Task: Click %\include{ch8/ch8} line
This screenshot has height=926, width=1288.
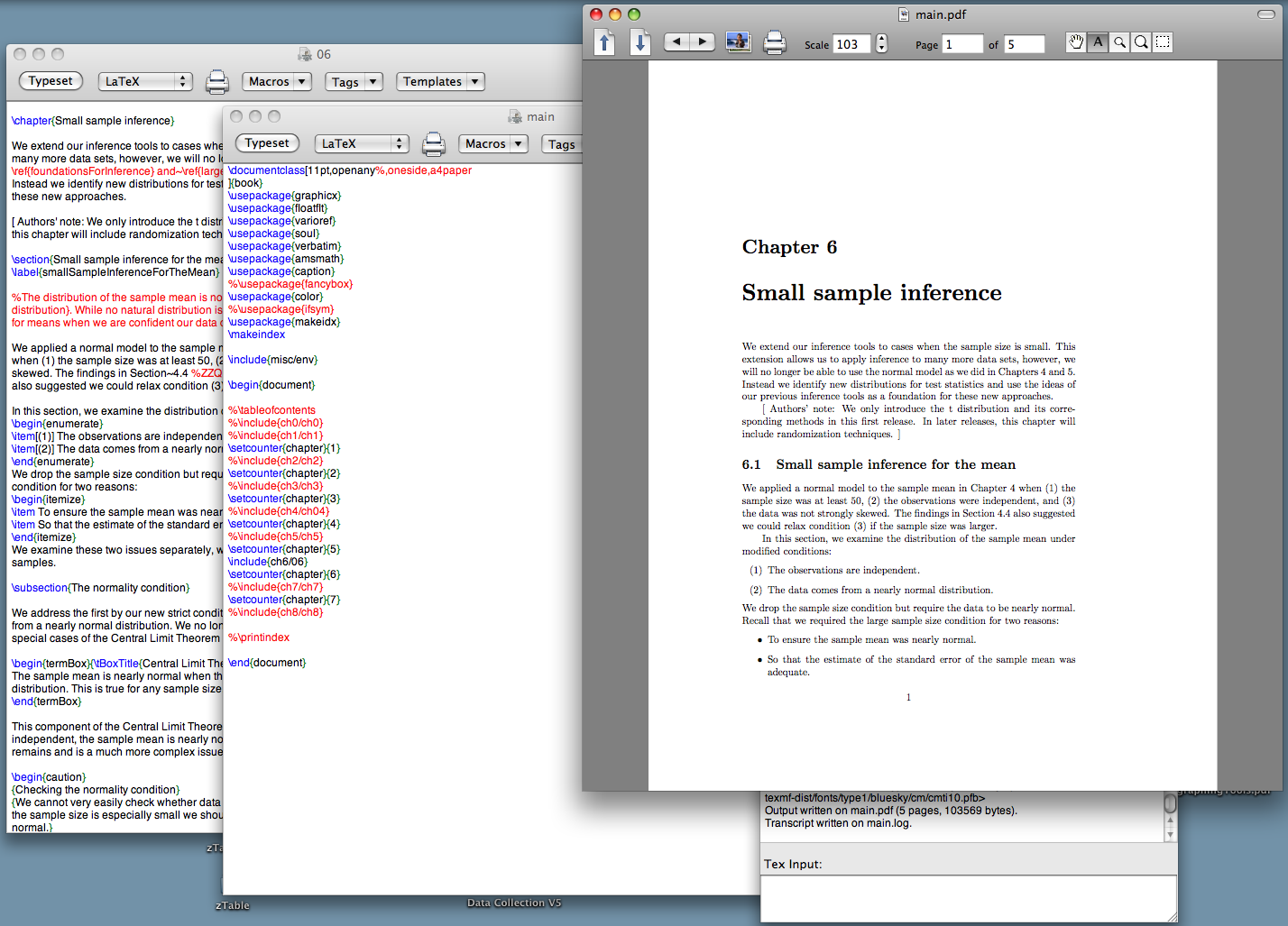Action: click(275, 612)
